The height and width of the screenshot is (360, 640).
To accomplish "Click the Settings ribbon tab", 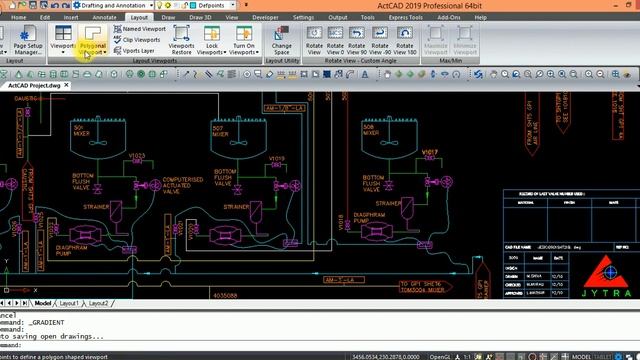I will (303, 17).
